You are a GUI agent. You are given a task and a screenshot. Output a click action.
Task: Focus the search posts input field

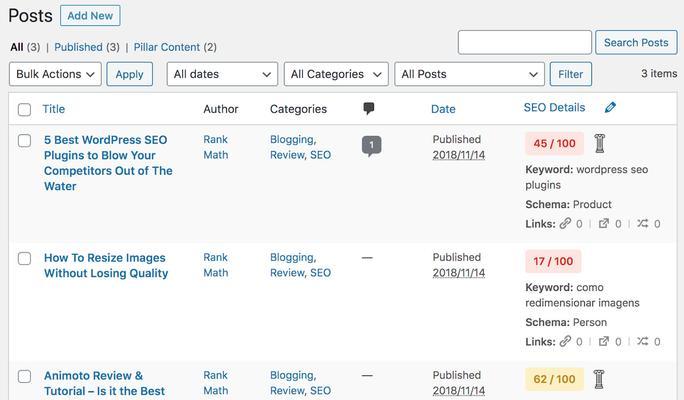pos(525,42)
